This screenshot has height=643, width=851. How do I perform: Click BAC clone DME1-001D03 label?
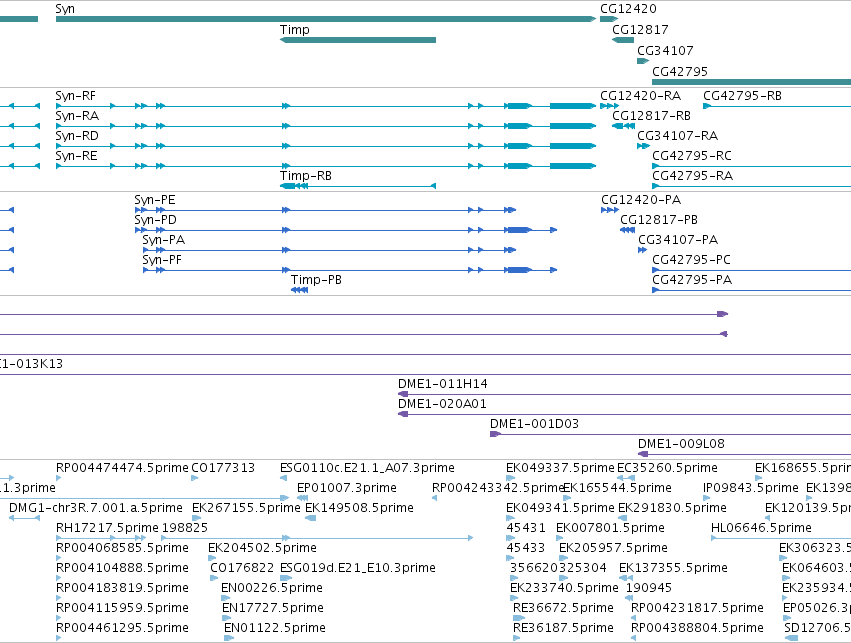(535, 424)
